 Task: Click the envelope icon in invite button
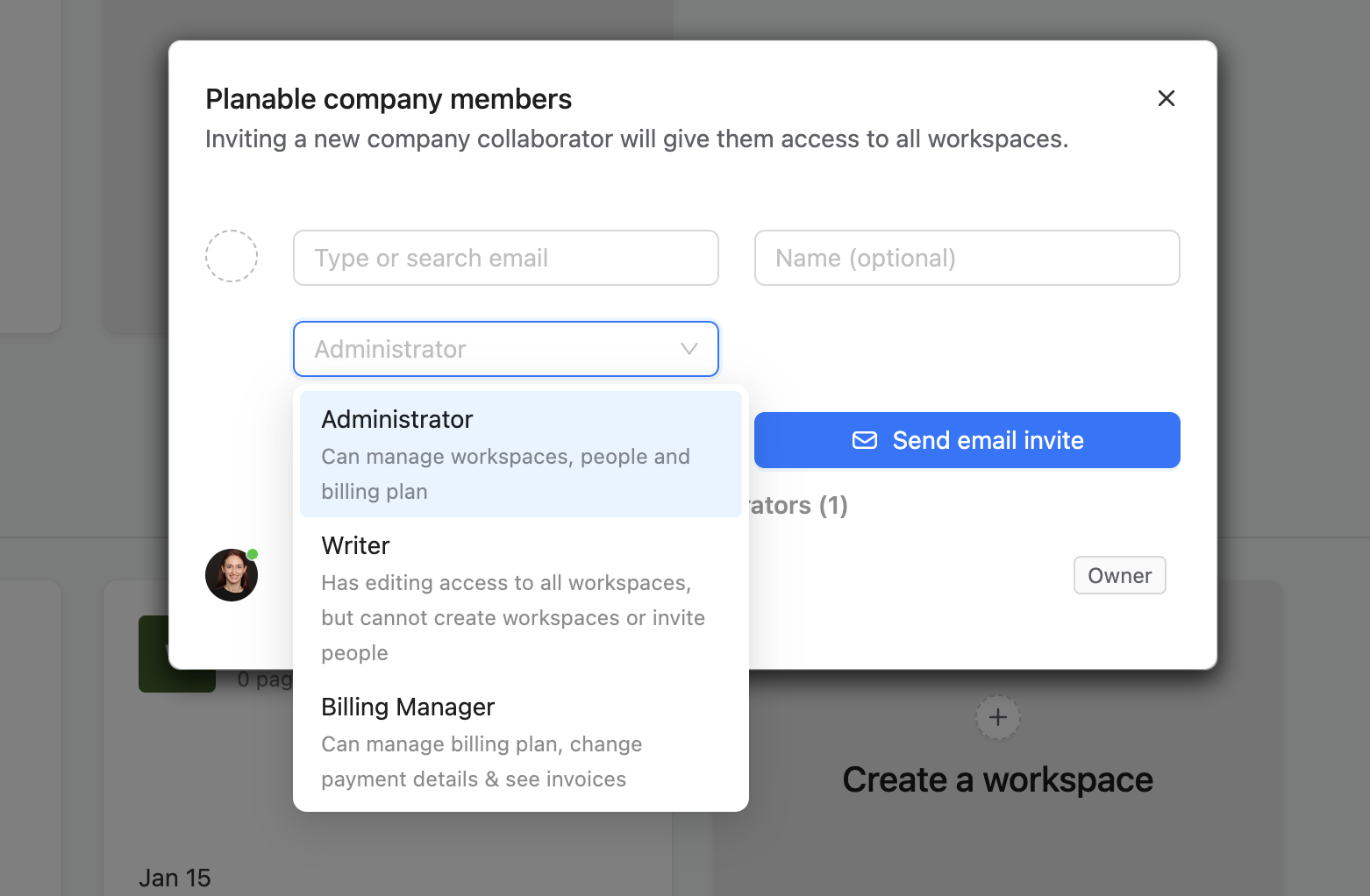pos(864,440)
